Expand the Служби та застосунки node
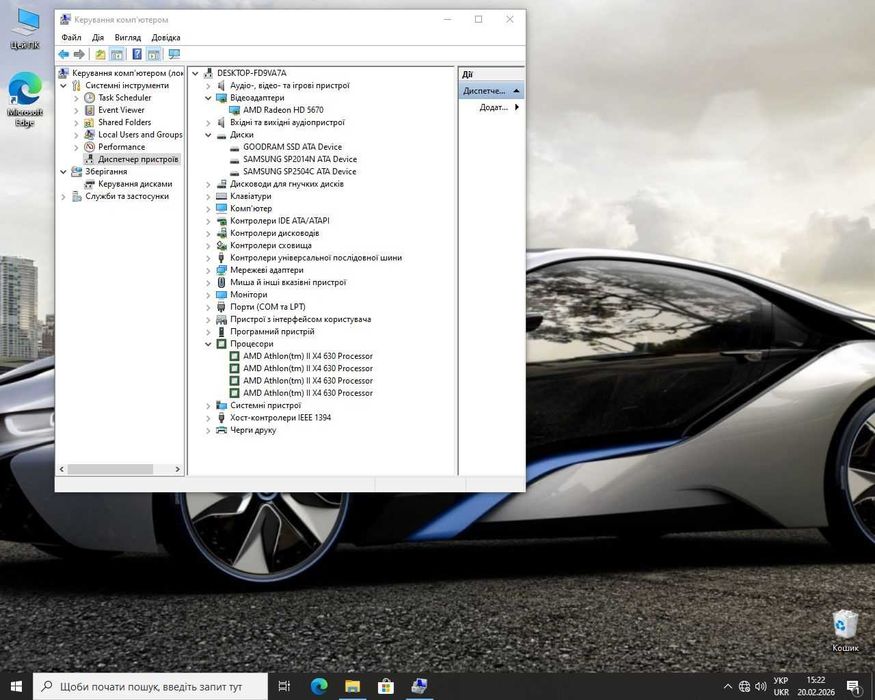875x700 pixels. pos(63,196)
